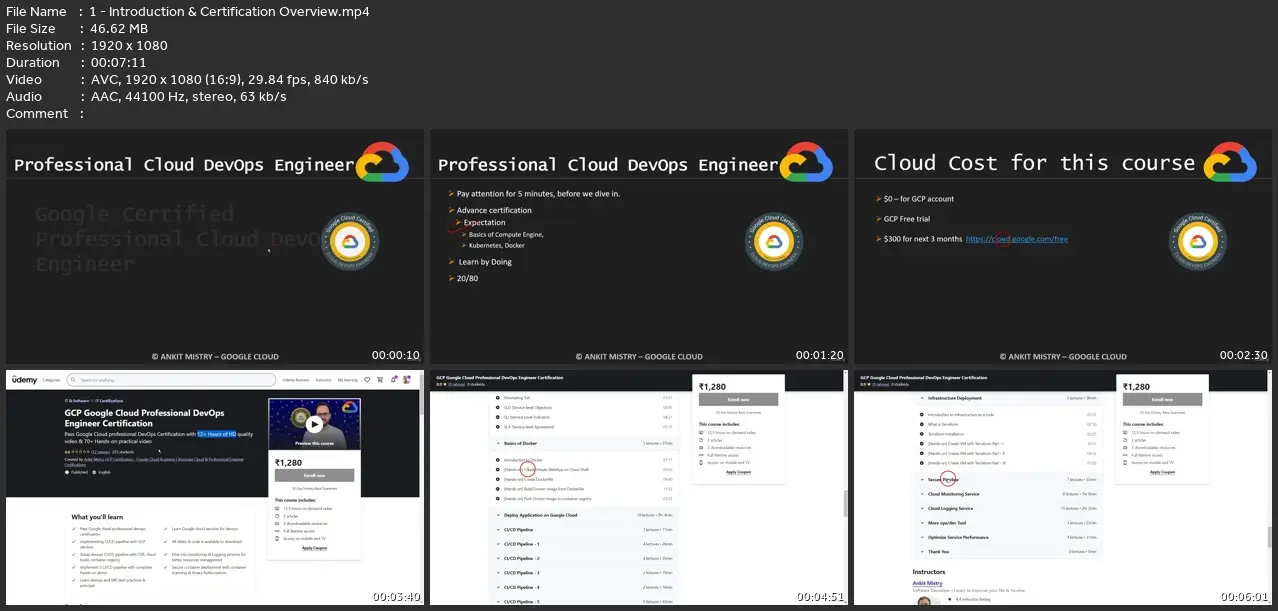Click the duration value 00:07:11
1278x611 pixels.
click(x=118, y=63)
